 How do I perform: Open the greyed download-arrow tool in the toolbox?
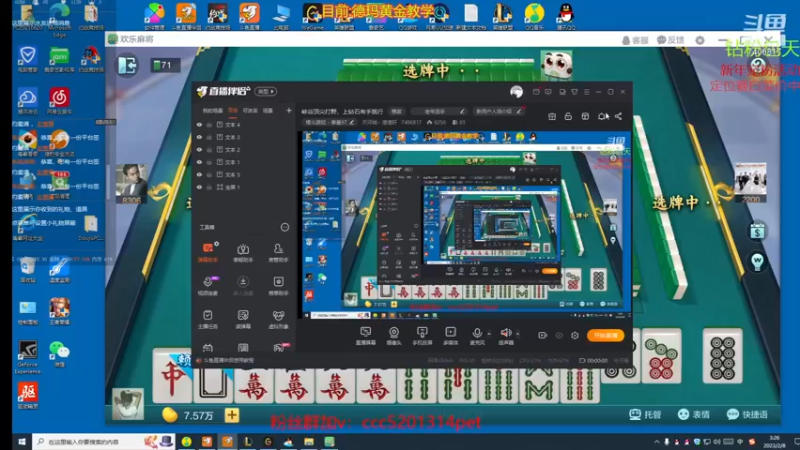point(243,285)
